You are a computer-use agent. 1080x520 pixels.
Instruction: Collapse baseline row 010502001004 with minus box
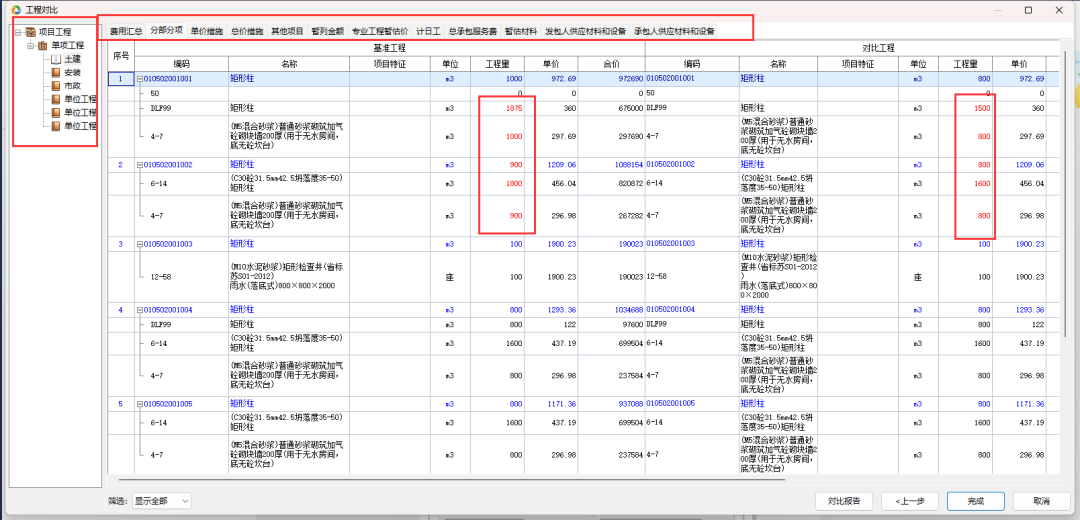pos(140,310)
